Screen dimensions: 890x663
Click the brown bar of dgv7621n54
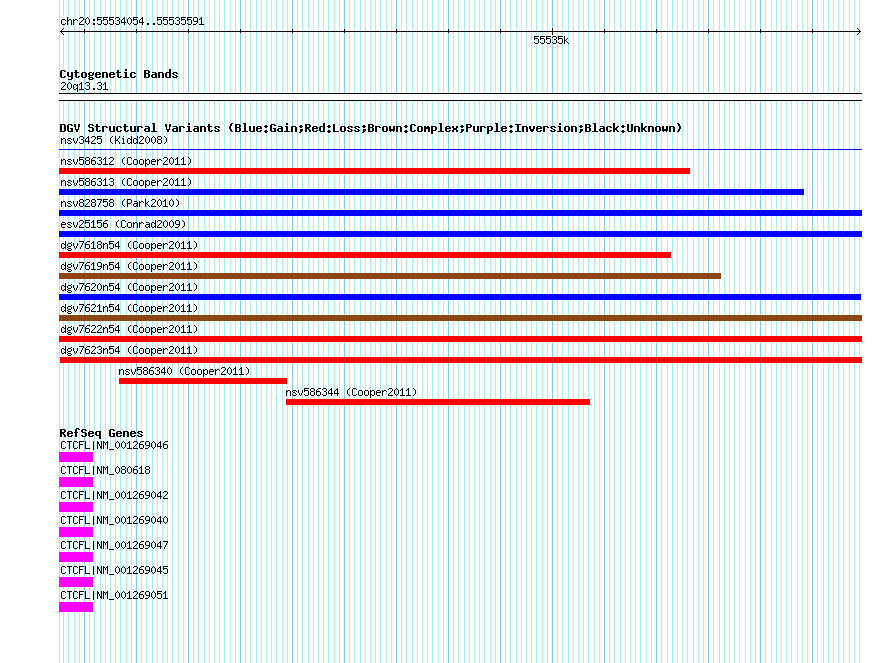click(x=460, y=318)
